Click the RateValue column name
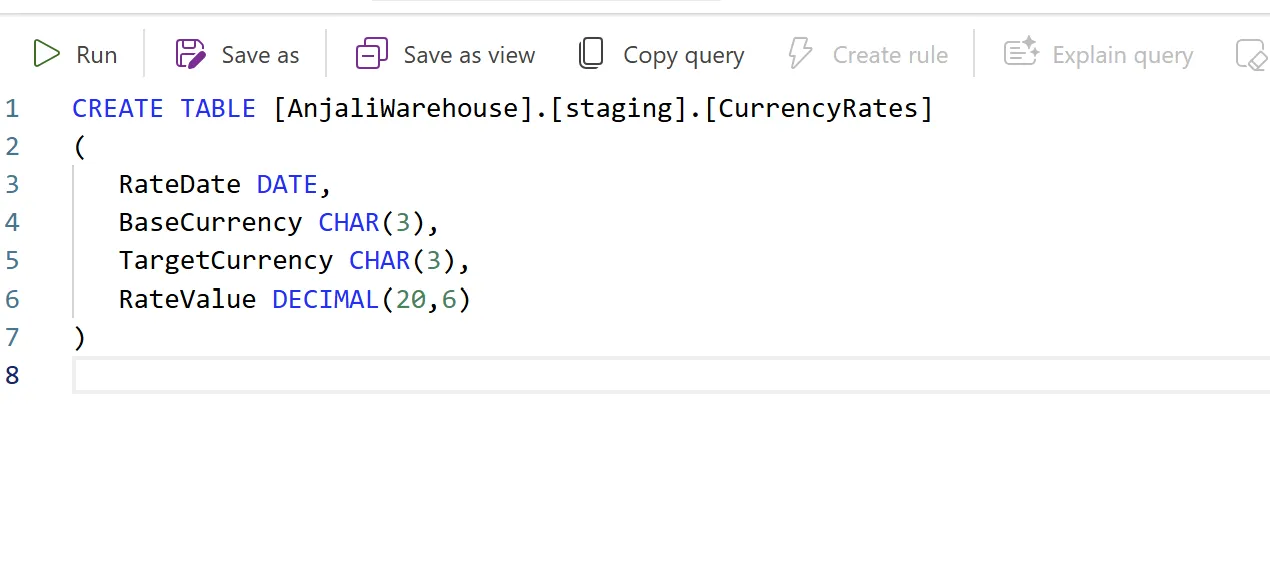Viewport: 1270px width, 576px height. pyautogui.click(x=187, y=299)
